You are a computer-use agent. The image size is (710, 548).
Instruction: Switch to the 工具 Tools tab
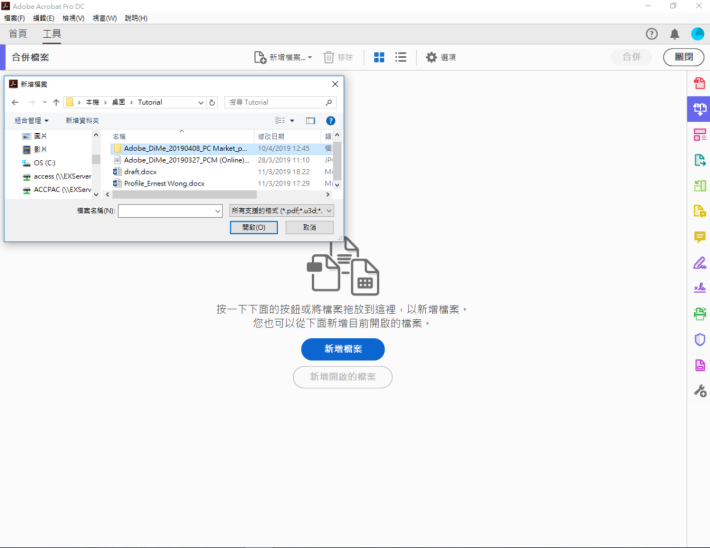coord(52,34)
